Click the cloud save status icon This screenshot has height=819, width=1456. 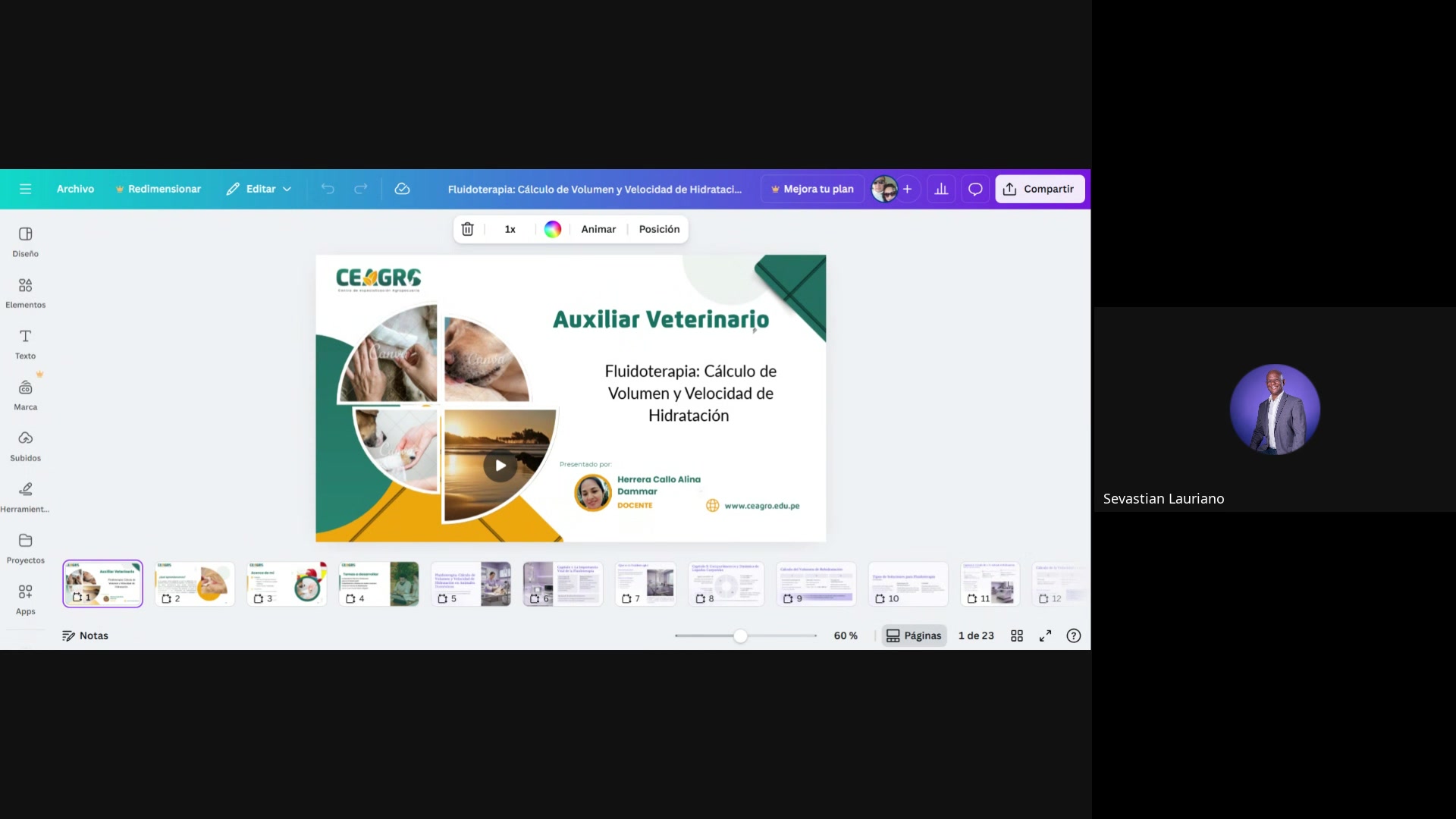(x=402, y=189)
